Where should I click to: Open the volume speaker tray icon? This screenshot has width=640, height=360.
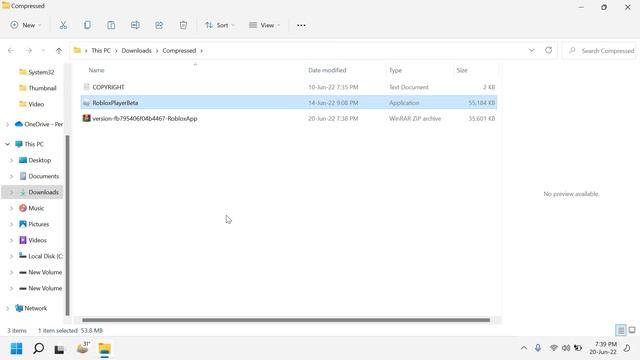[566, 348]
